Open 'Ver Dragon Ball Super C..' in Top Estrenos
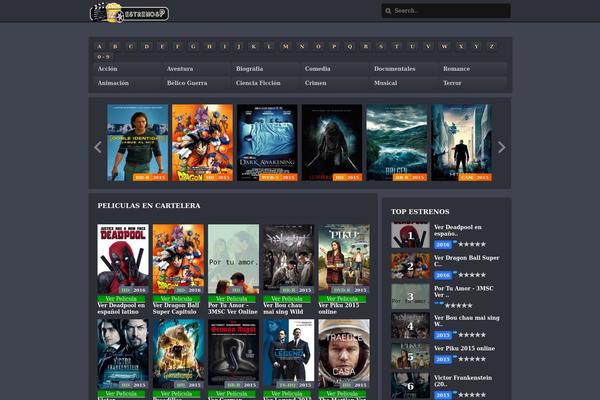600x400 pixels. 466,261
